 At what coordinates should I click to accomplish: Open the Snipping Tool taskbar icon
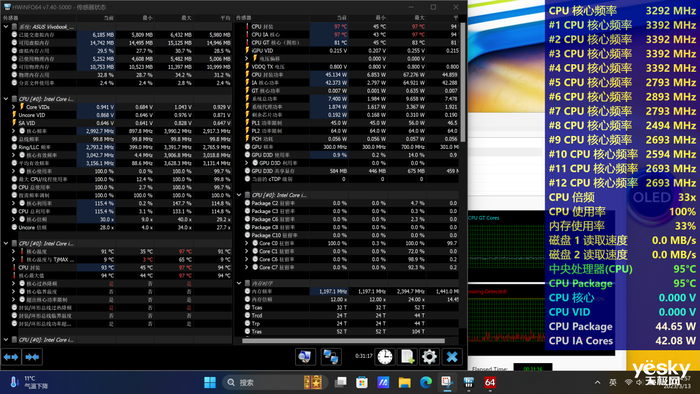[x=447, y=382]
